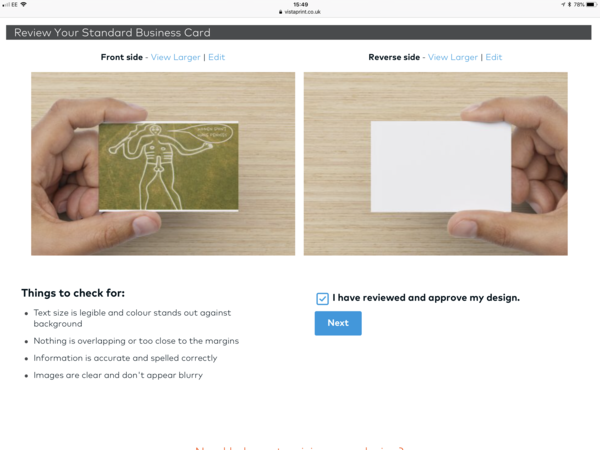The height and width of the screenshot is (450, 600).
Task: Tap the 15:49 clock in status bar
Action: (x=301, y=5)
